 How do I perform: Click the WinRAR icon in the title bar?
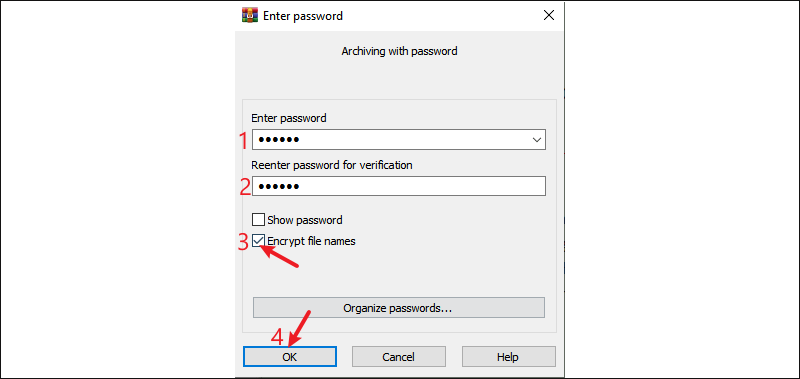click(250, 16)
